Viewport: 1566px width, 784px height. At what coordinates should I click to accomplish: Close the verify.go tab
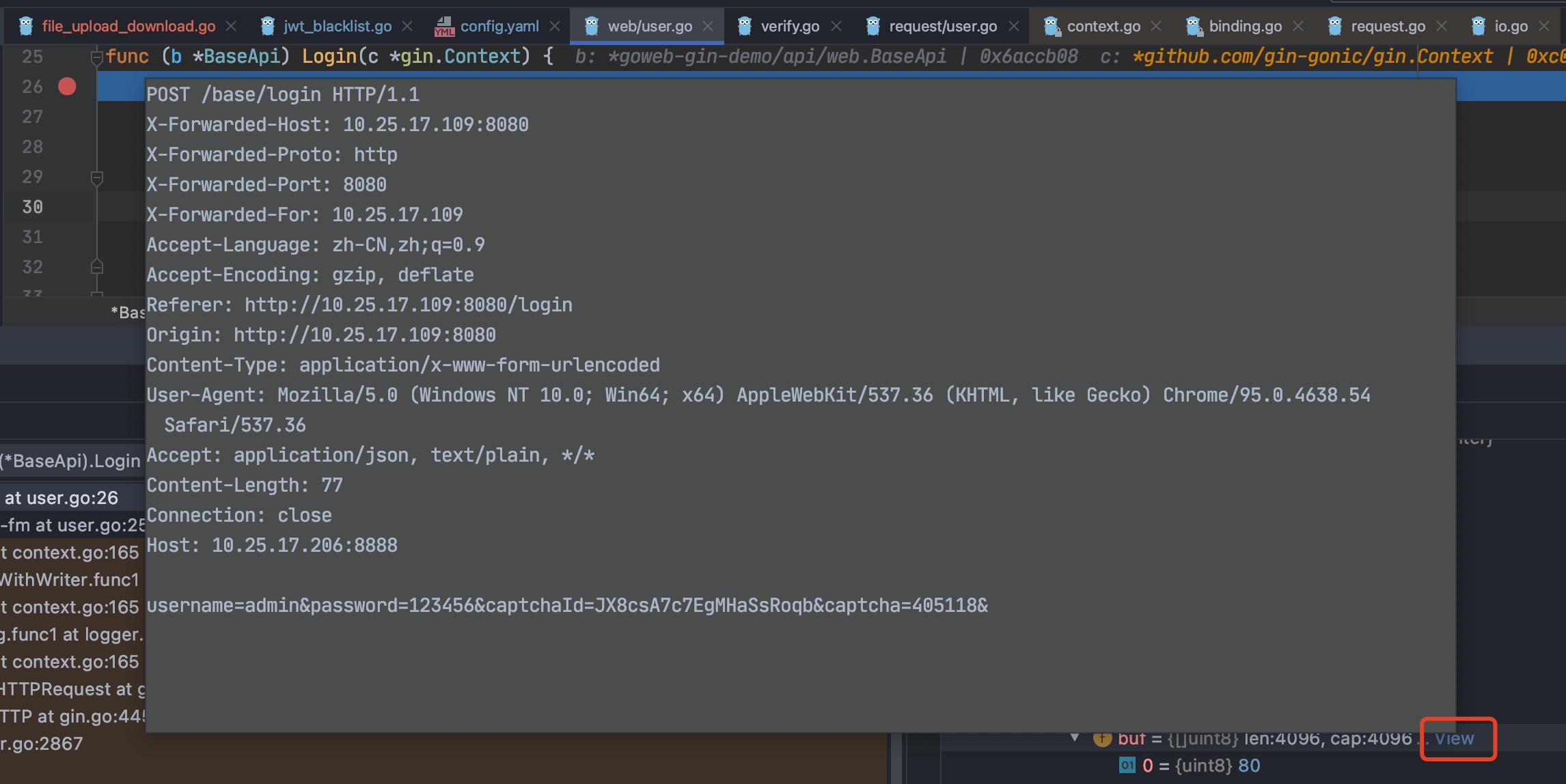click(x=836, y=27)
